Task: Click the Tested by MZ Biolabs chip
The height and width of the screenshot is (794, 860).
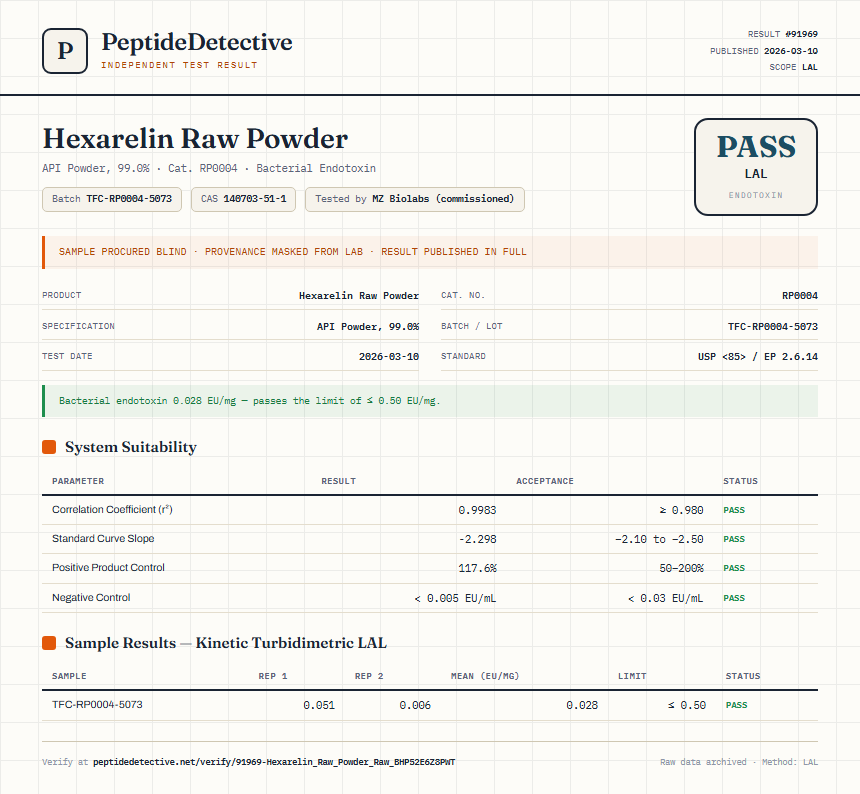Action: [415, 199]
